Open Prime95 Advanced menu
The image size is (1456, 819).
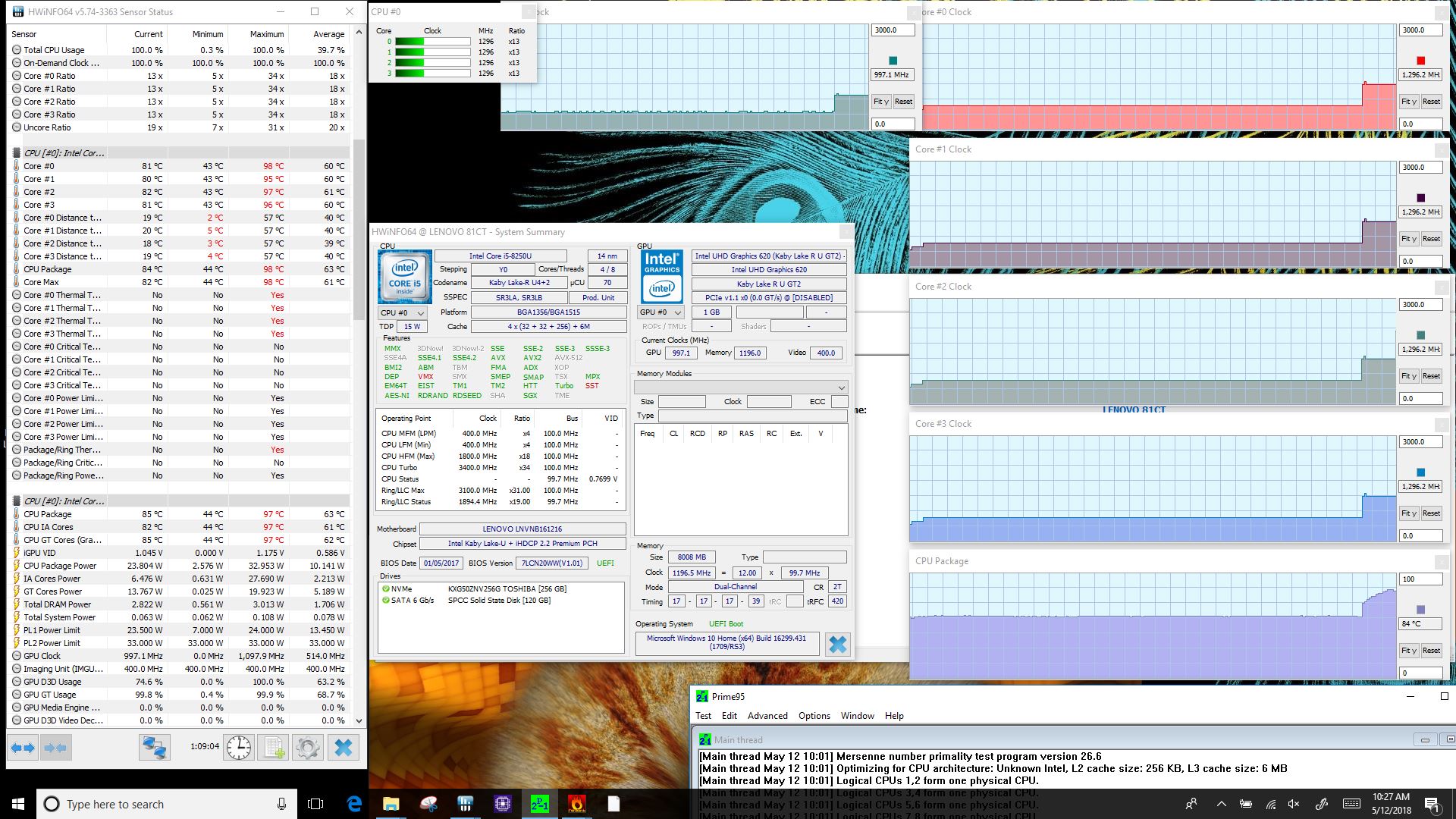tap(767, 716)
